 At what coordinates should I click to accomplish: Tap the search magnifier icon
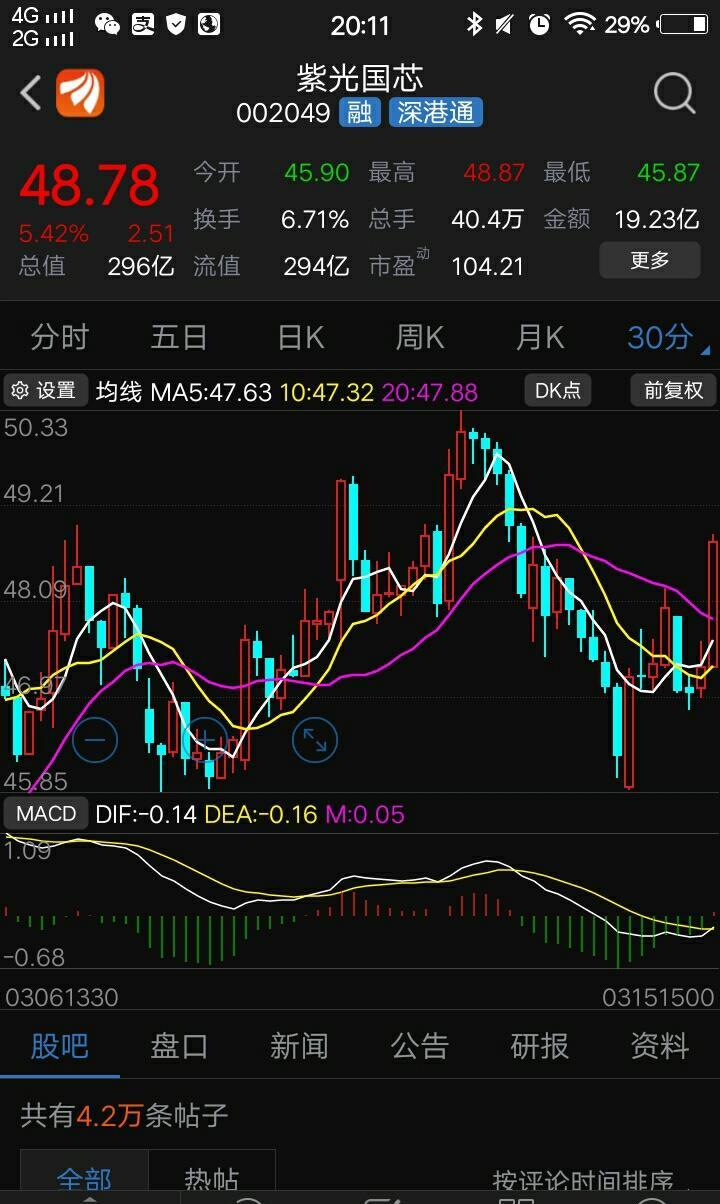tap(675, 94)
